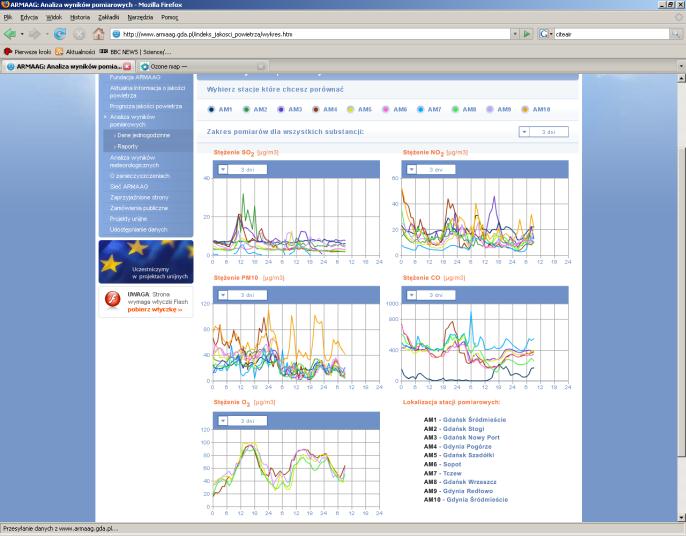Toggle station AM7 blue radio button
The image size is (686, 536).
pyautogui.click(x=420, y=109)
